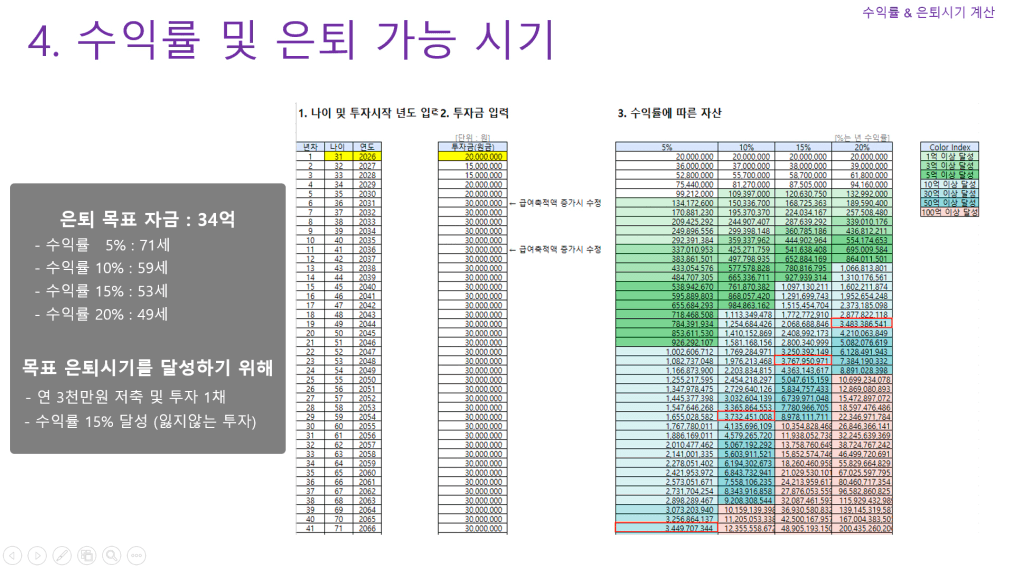Click the year cell '2044'
1014x568 pixels.
pyautogui.click(x=367, y=323)
